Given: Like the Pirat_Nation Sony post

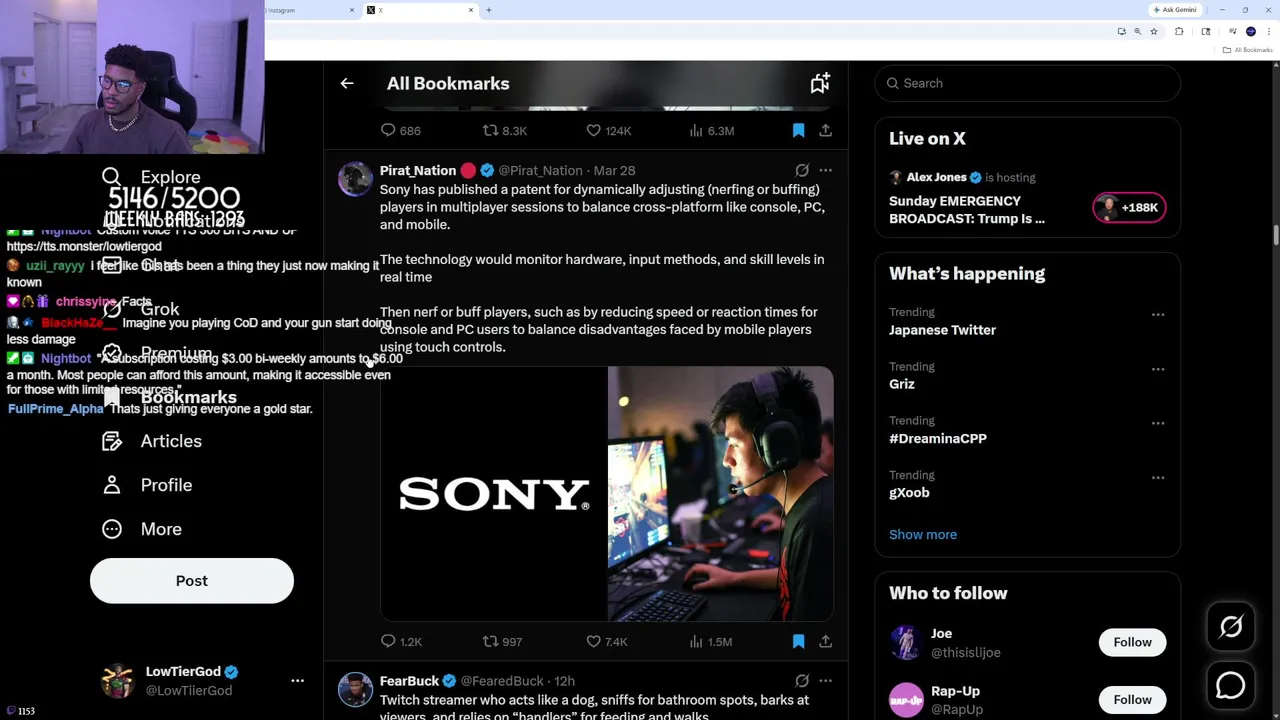Looking at the screenshot, I should click(606, 642).
